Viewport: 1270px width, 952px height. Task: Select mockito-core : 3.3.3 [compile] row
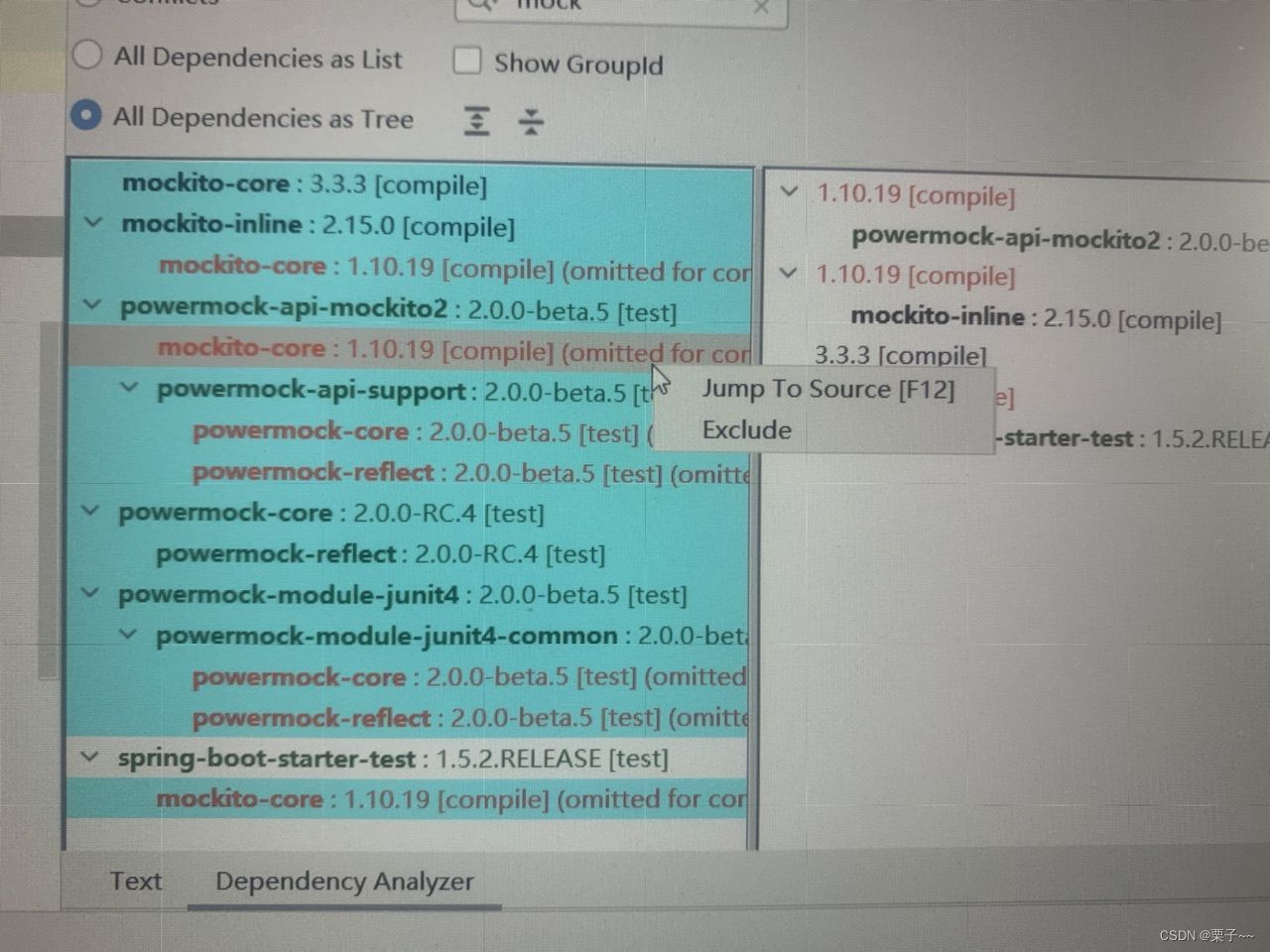410,184
